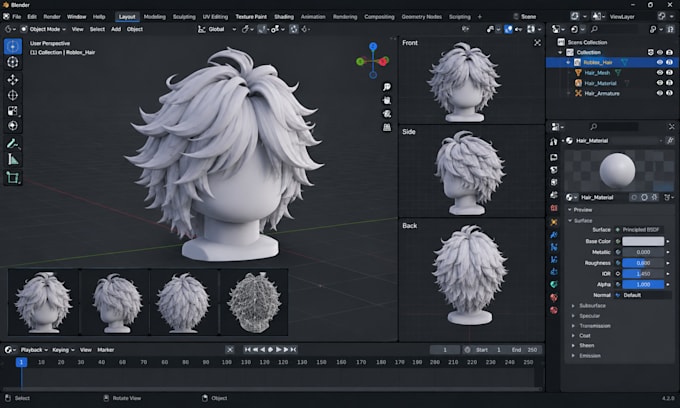
Task: Collapse the Preview panel section
Action: [570, 210]
